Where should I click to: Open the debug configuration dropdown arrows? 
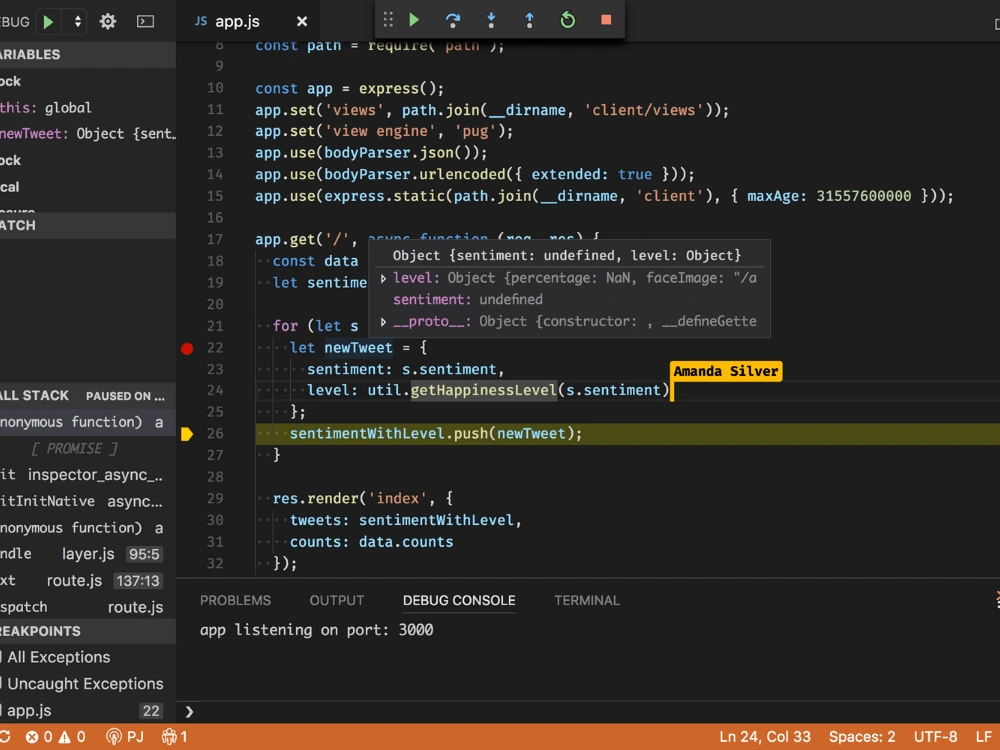78,22
